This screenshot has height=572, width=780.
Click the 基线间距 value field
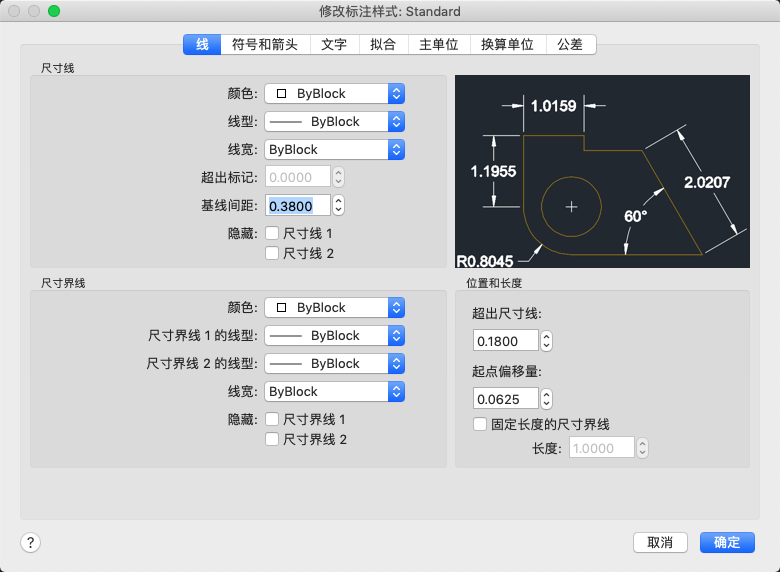[x=297, y=205]
